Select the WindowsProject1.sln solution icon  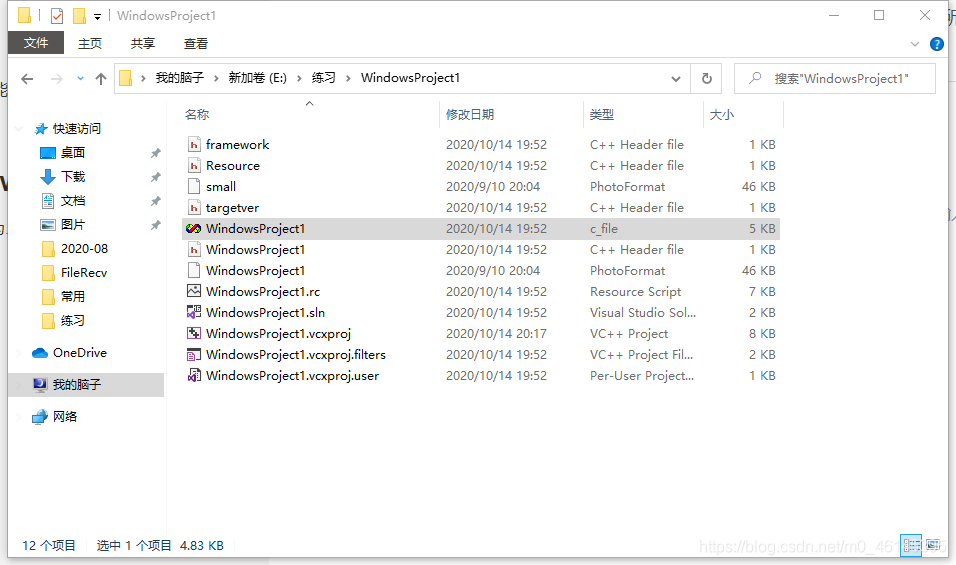pyautogui.click(x=194, y=313)
